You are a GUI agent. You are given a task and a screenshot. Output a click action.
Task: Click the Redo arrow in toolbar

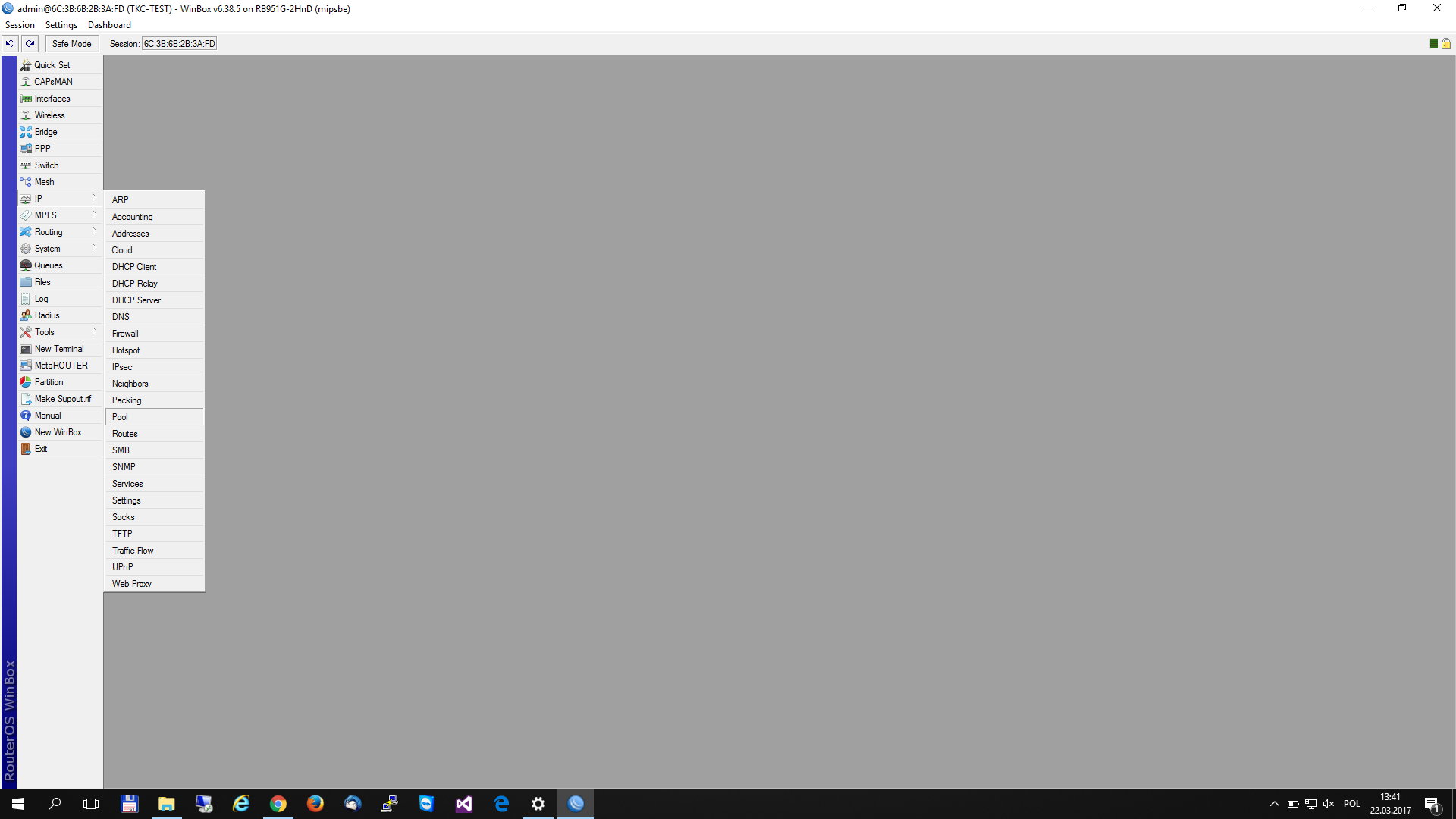pyautogui.click(x=30, y=43)
